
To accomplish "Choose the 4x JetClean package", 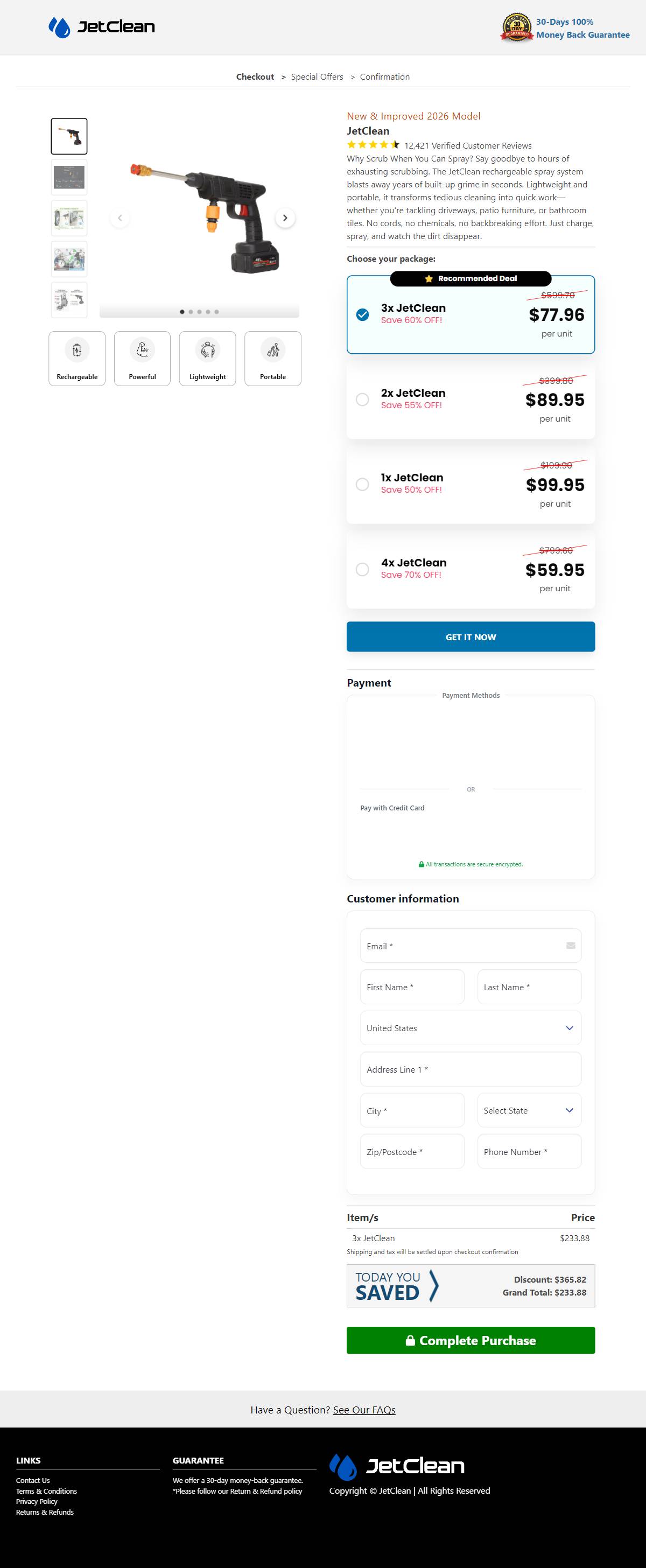I will (362, 569).
